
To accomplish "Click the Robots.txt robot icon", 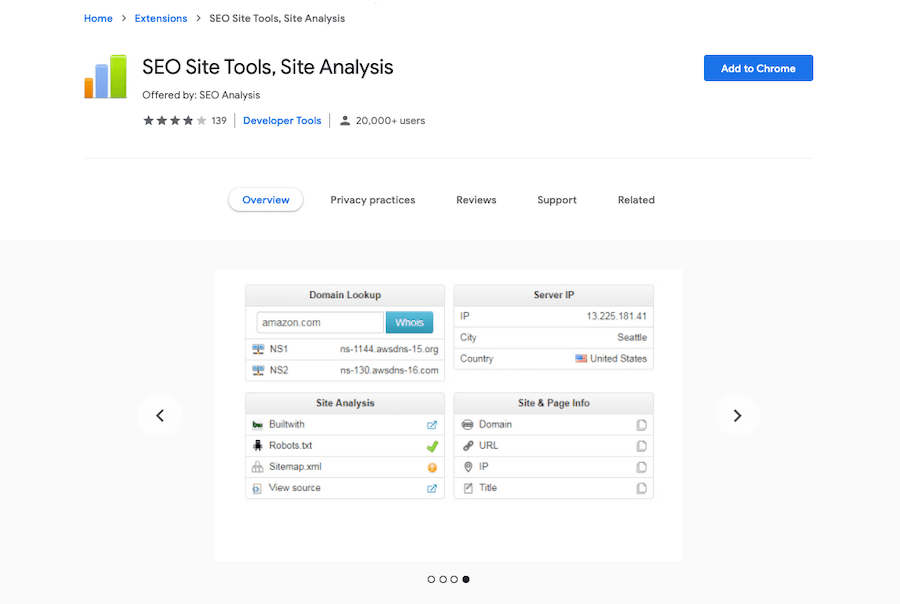I will (258, 446).
